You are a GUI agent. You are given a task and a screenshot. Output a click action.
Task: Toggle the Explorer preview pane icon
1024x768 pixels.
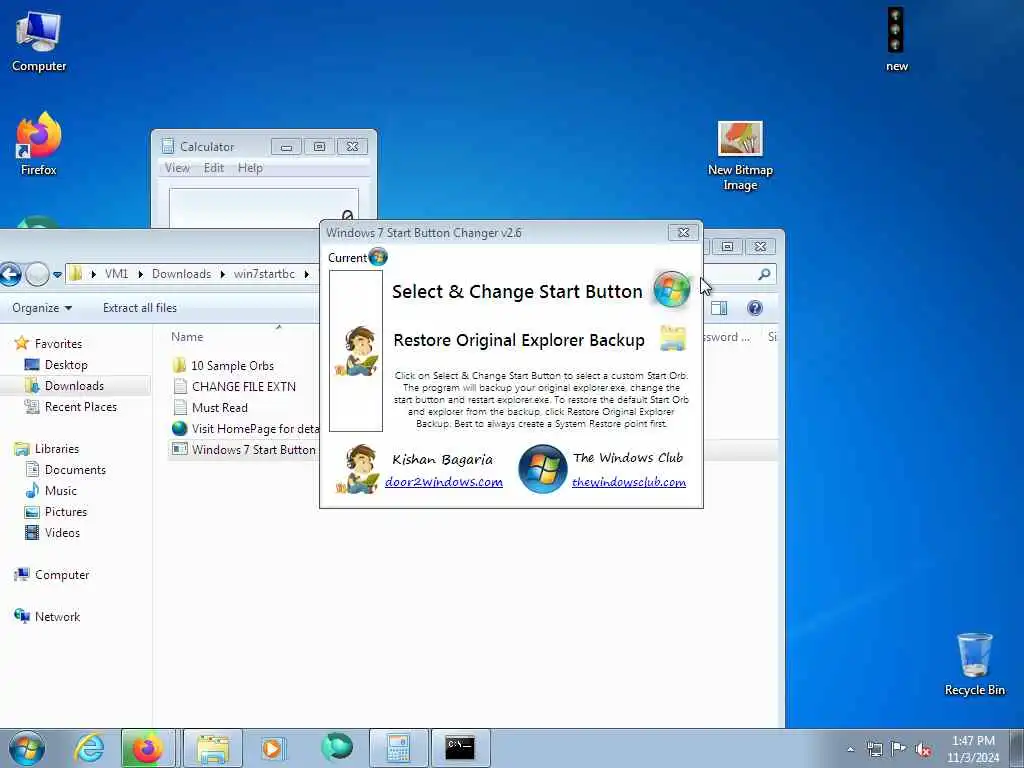tap(719, 308)
